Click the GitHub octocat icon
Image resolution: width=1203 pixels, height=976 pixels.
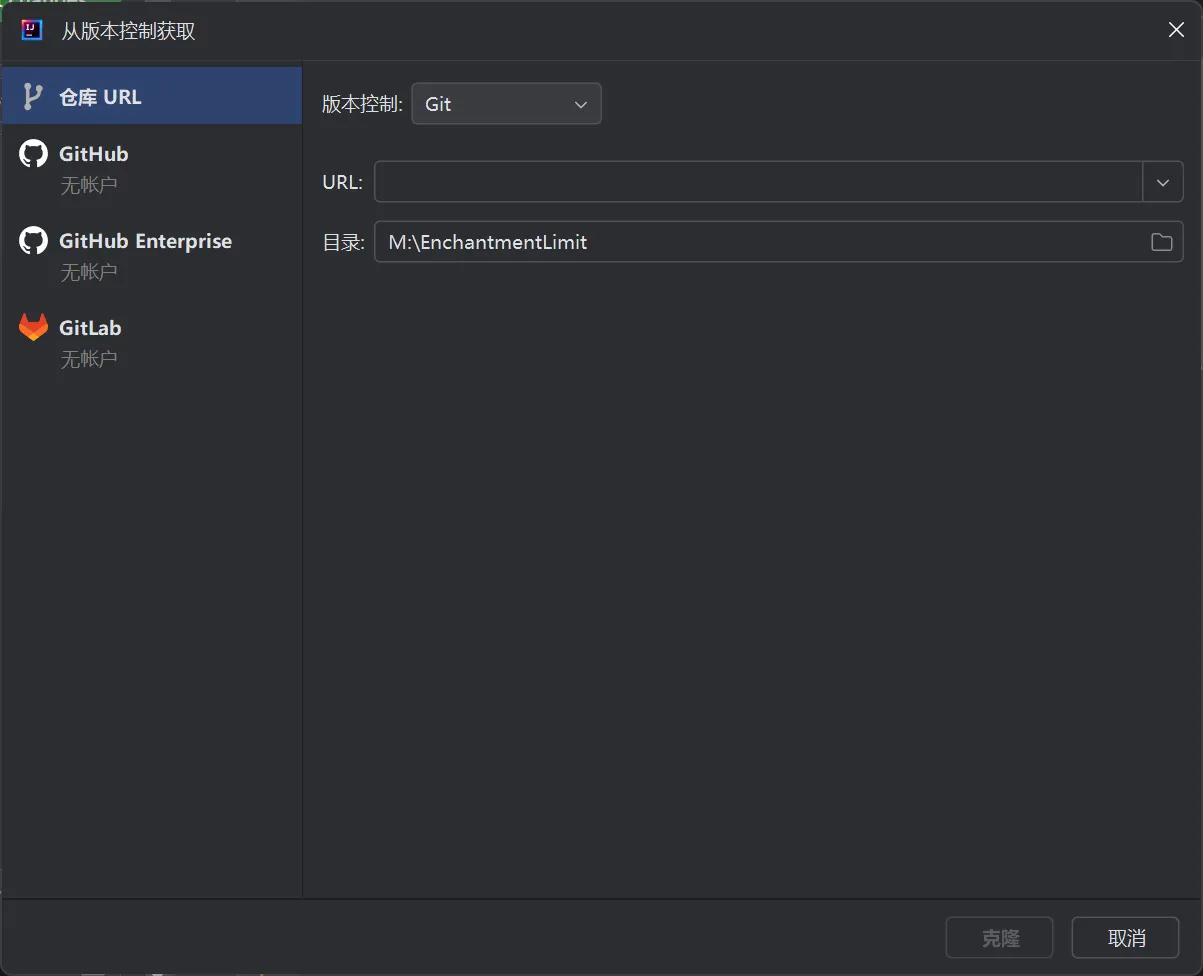click(x=33, y=154)
